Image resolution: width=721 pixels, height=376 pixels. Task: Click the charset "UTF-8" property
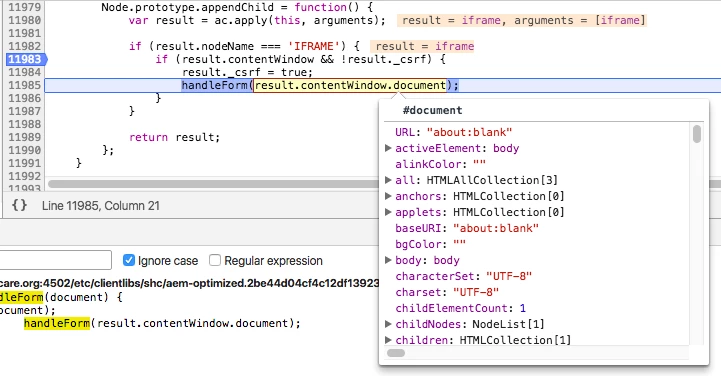(447, 292)
